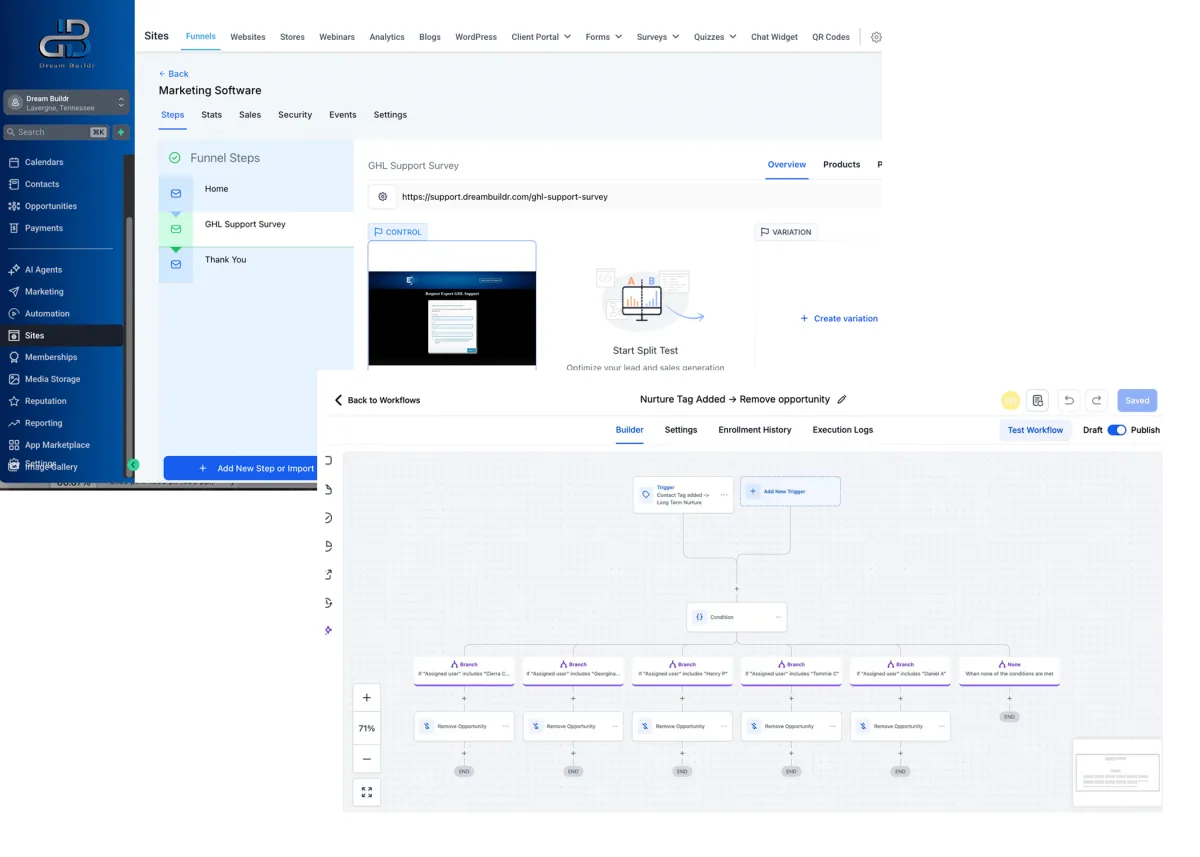Zoom out on workflow canvas
The width and height of the screenshot is (1200, 857).
(367, 759)
